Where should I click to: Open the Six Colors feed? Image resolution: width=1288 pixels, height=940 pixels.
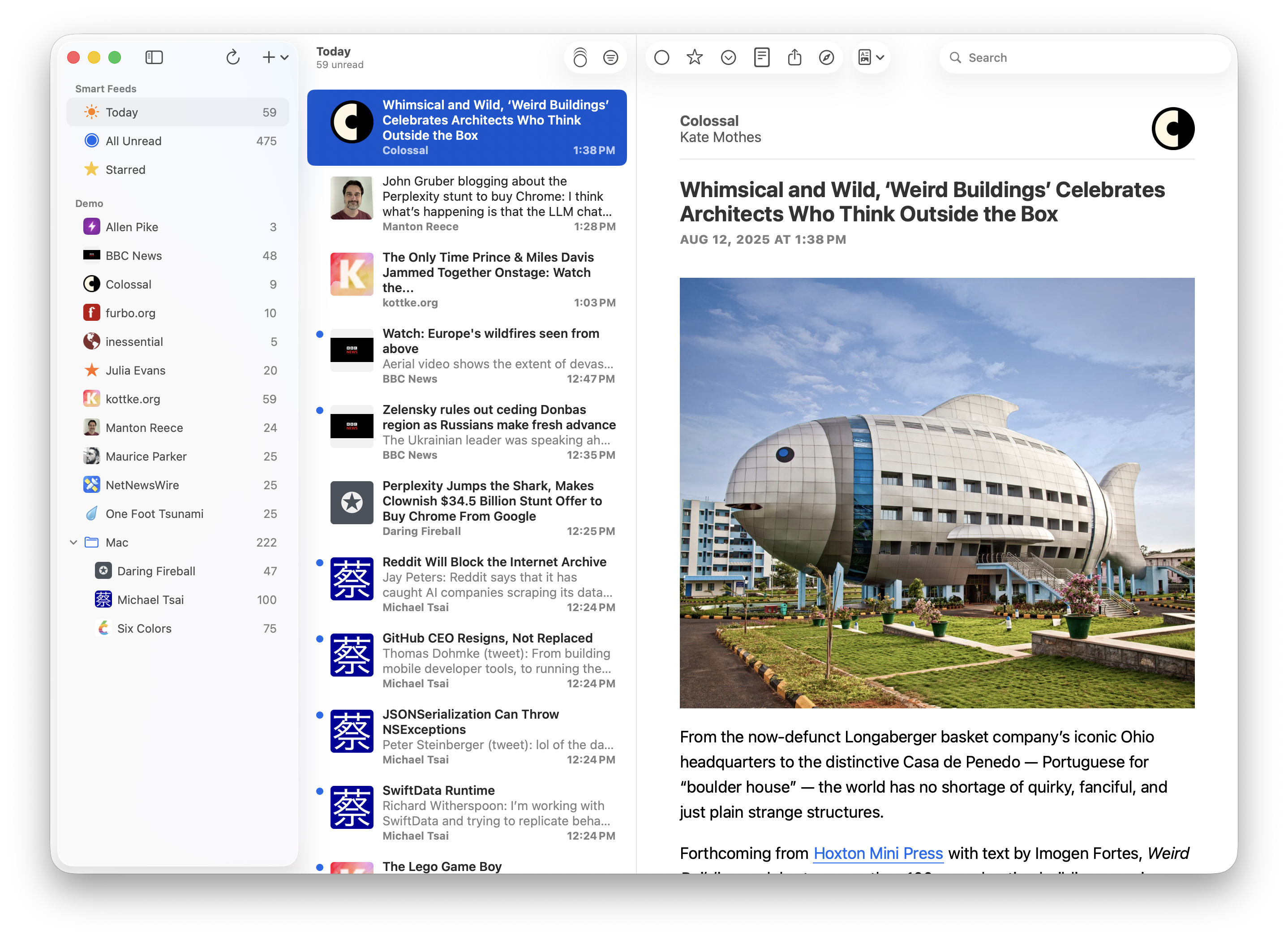pyautogui.click(x=177, y=628)
